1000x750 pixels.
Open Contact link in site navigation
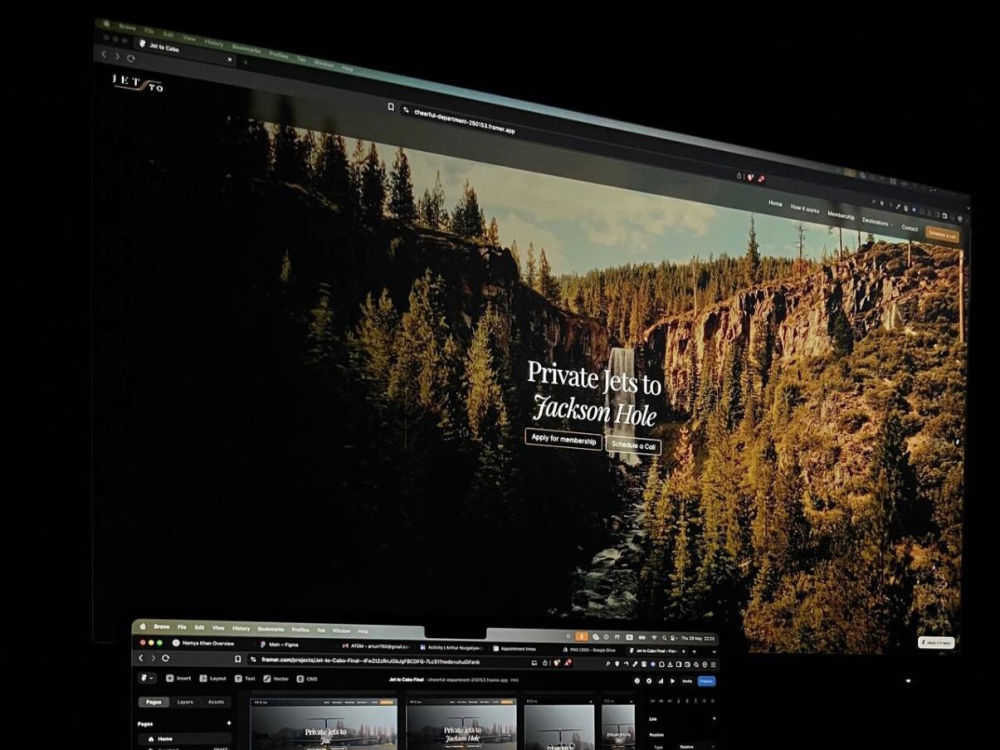909,228
